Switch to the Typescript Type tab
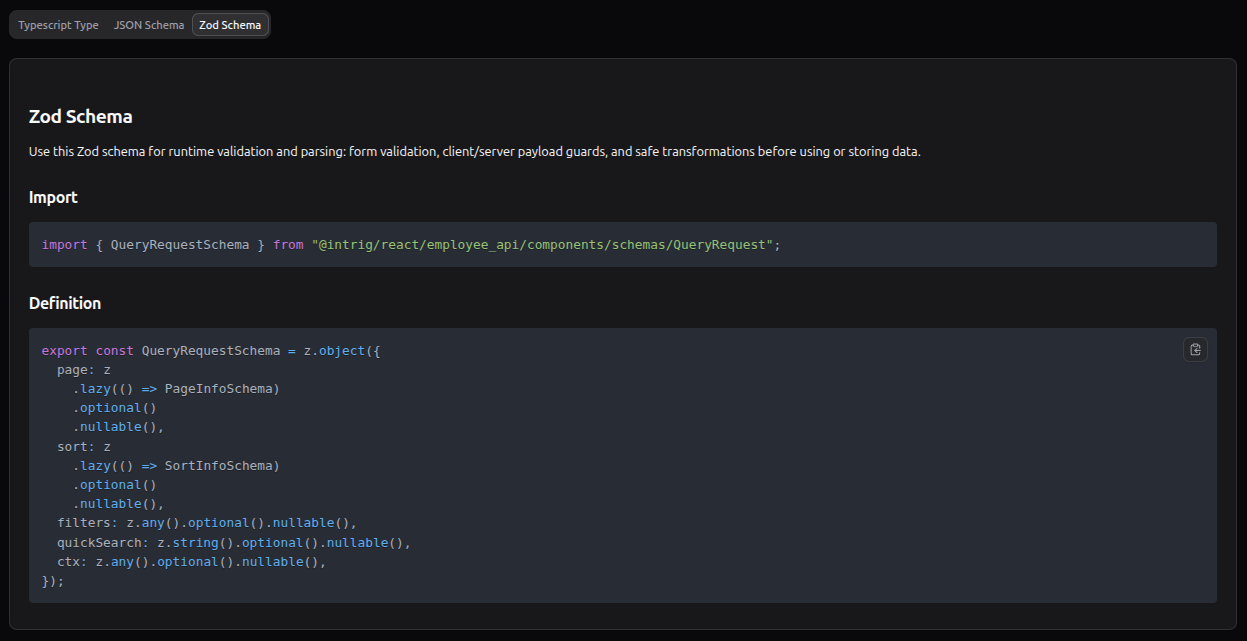Screen dimensions: 1247x641 (x=58, y=25)
